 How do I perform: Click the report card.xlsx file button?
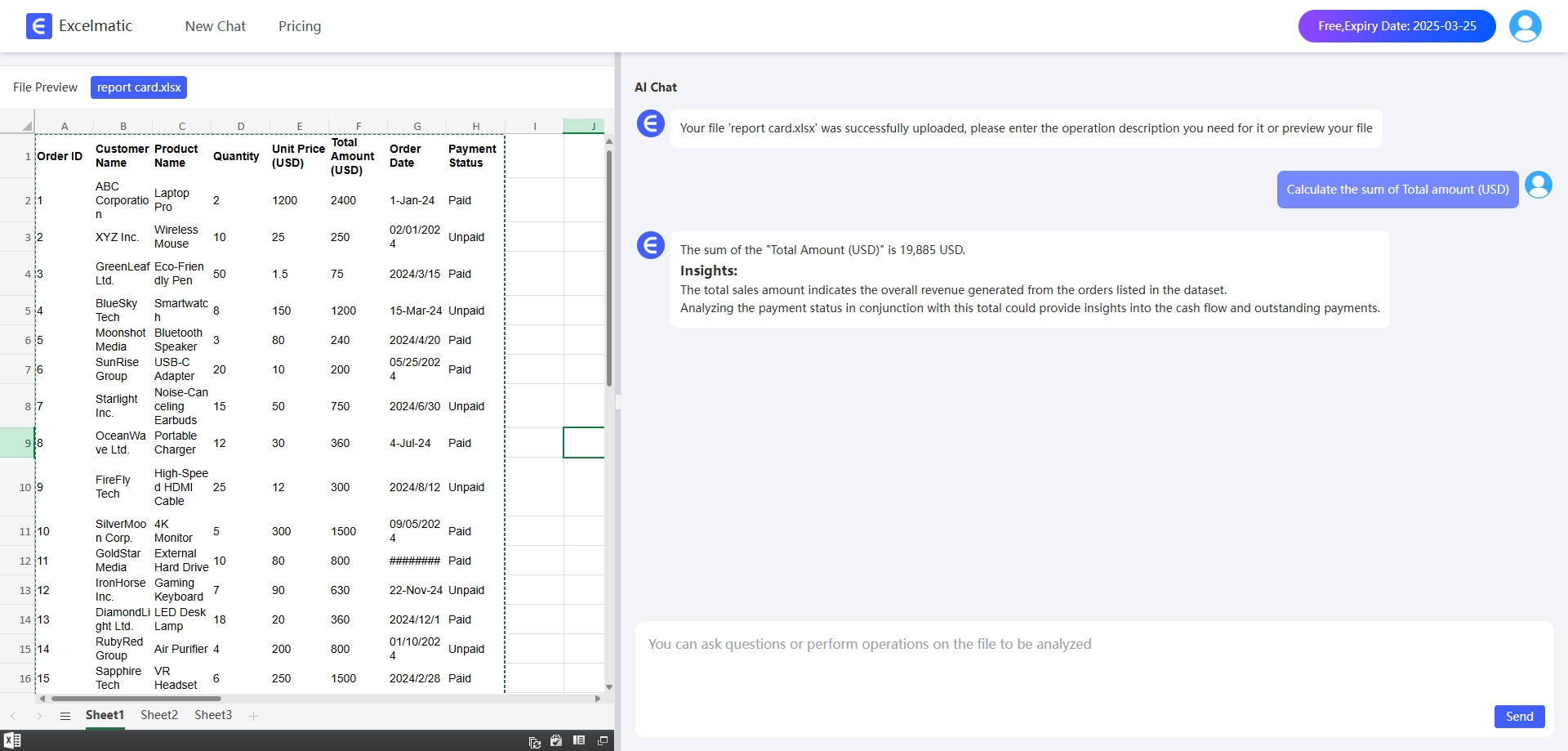tap(139, 87)
